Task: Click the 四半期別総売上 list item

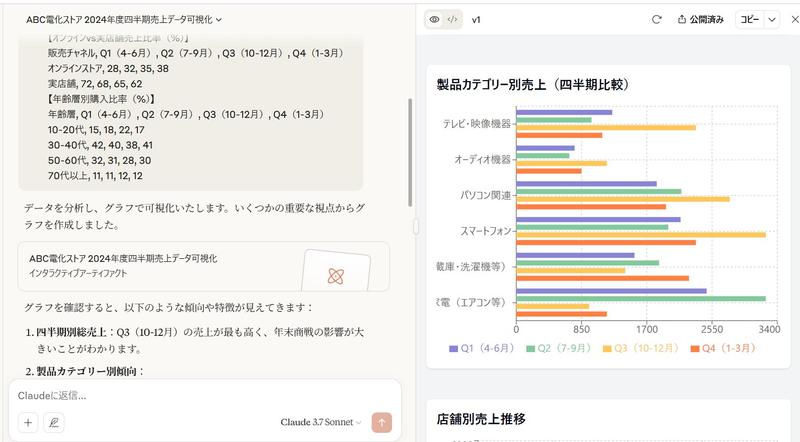Action: 194,340
